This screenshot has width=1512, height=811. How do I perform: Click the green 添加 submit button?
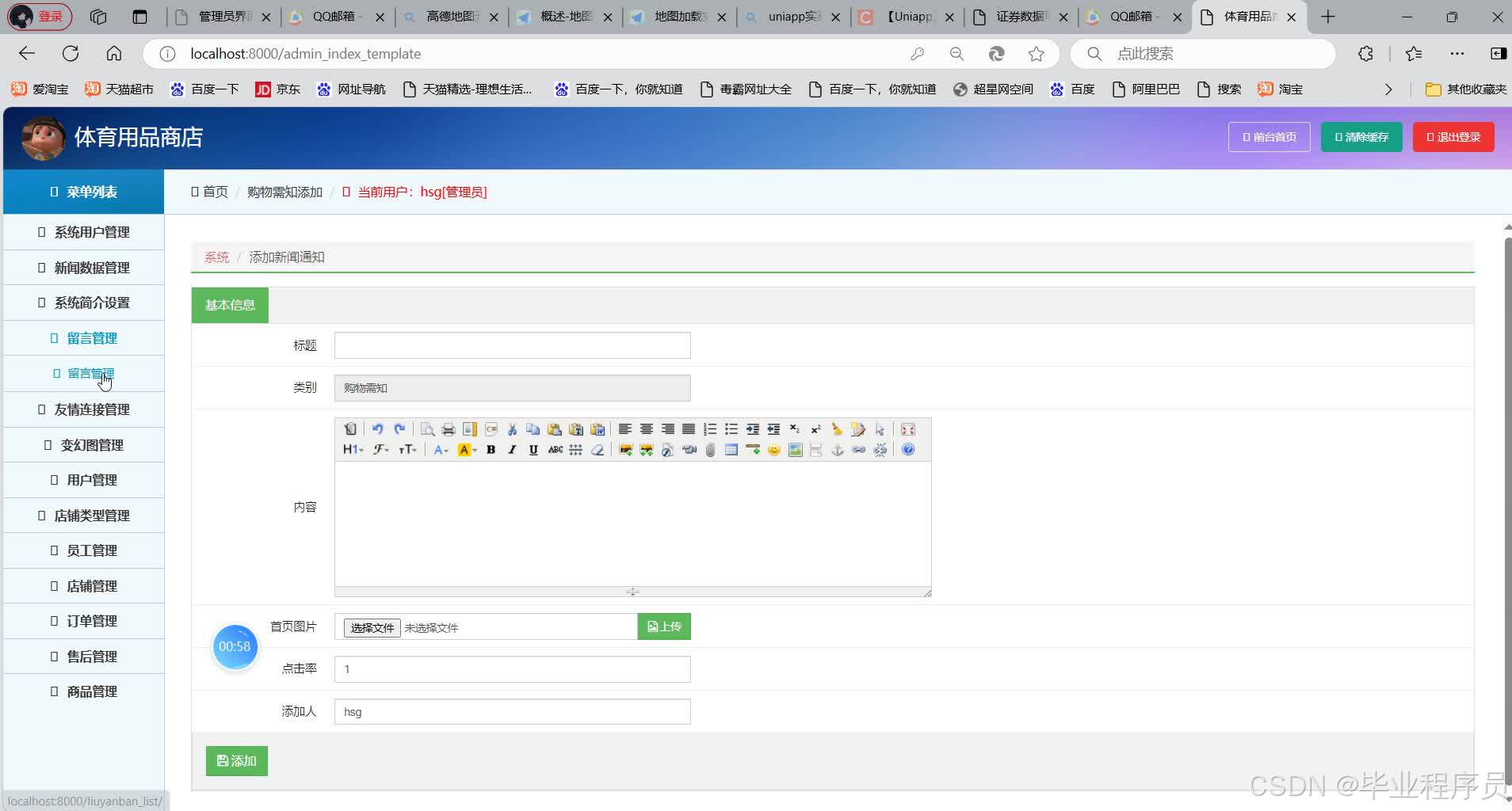click(236, 761)
